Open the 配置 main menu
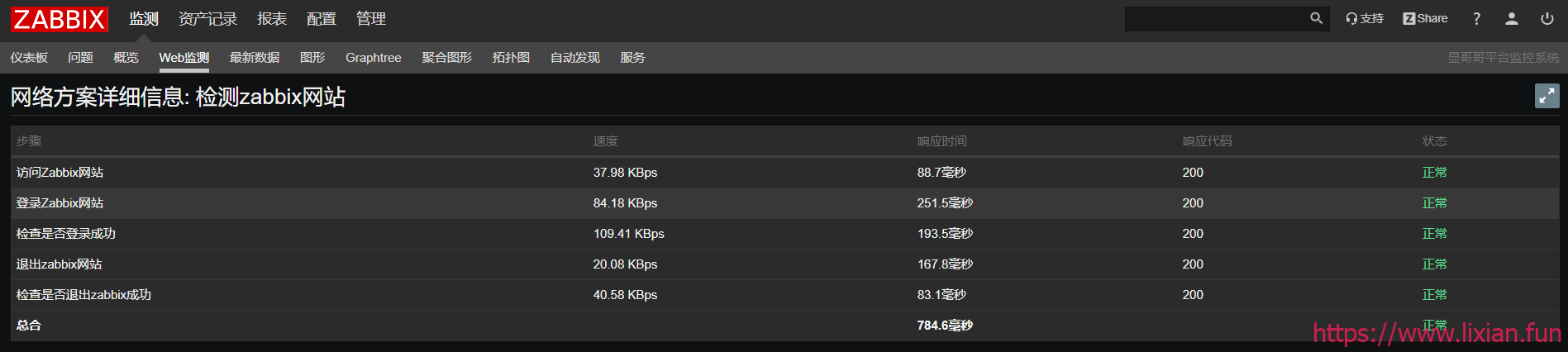 (322, 19)
